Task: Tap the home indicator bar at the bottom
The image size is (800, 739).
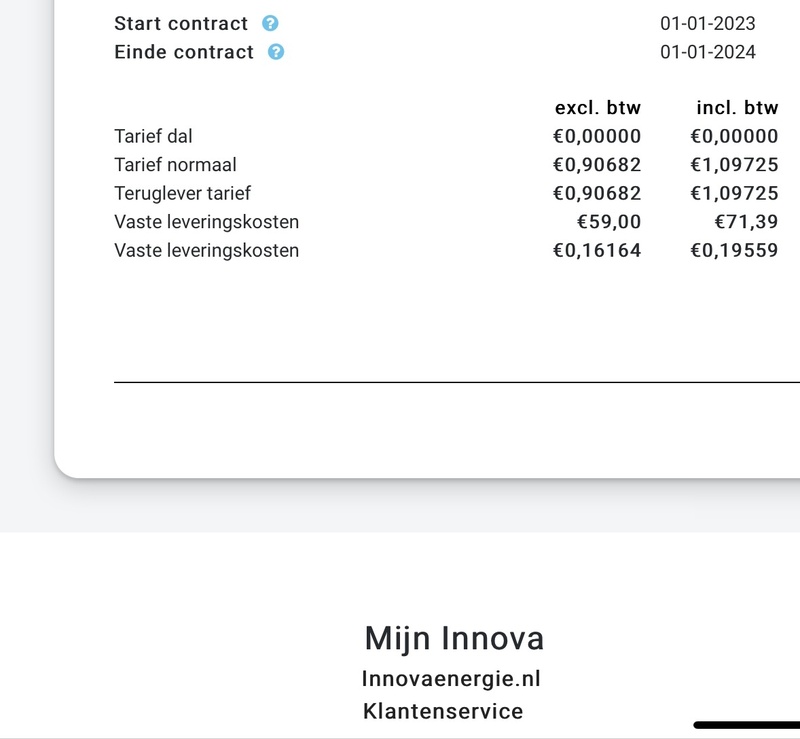Action: coord(746,725)
